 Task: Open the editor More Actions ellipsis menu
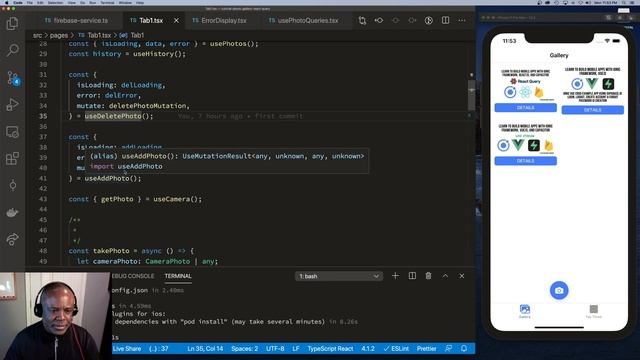tap(462, 20)
